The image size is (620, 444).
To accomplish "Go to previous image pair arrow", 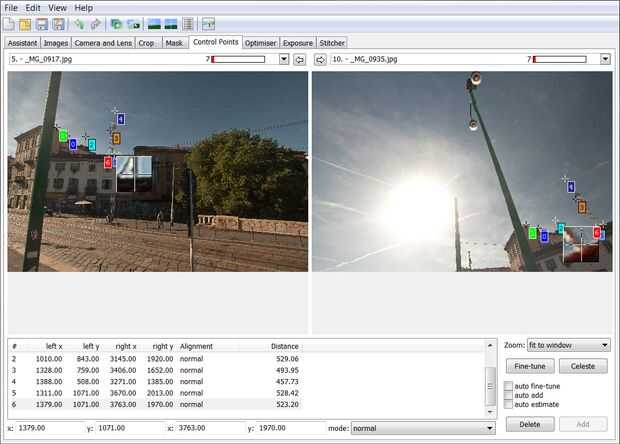I will point(300,60).
